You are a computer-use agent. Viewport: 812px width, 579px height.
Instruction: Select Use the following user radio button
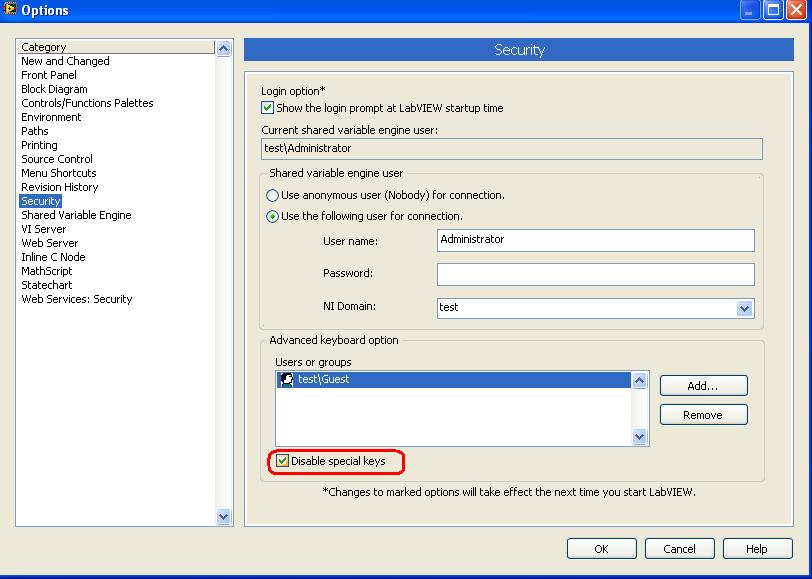(272, 216)
